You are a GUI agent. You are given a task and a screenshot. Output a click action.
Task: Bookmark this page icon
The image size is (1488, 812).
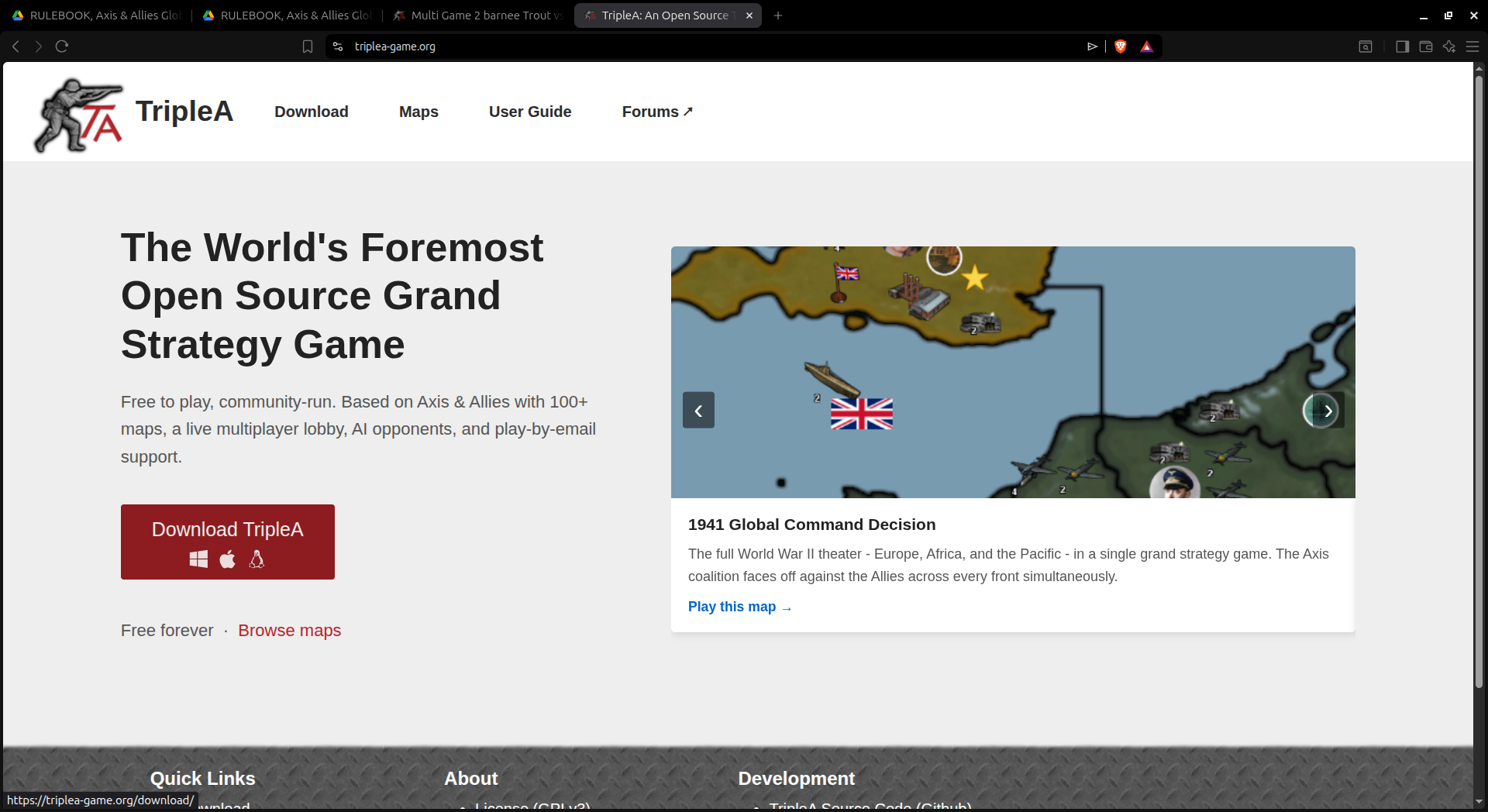tap(308, 46)
